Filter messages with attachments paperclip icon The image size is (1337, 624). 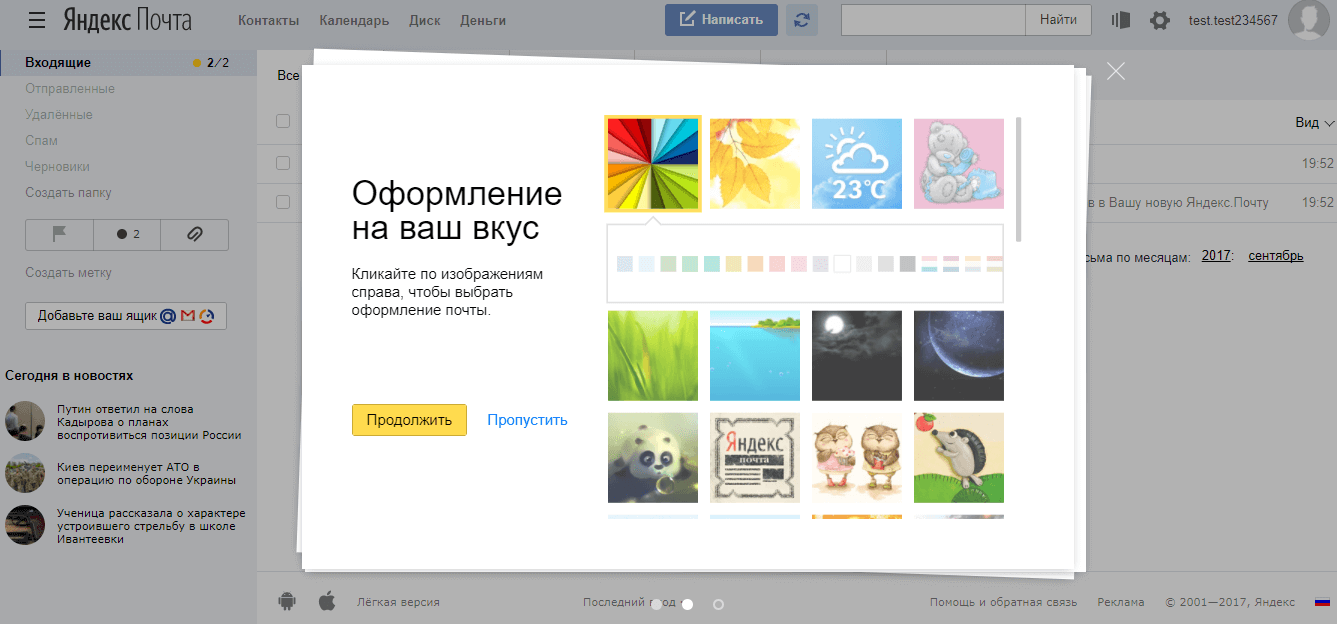click(x=195, y=234)
